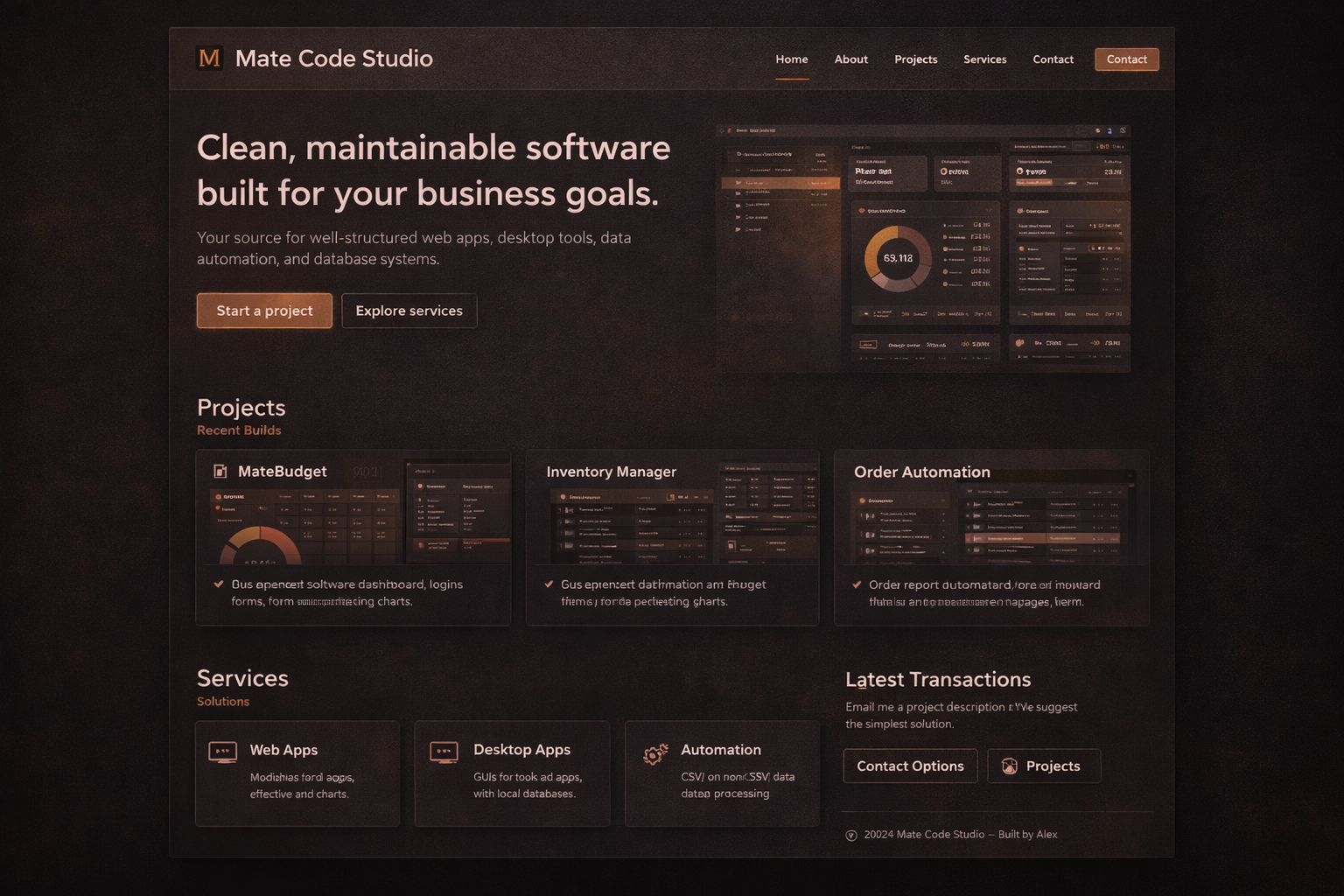This screenshot has height=896, width=1344.
Task: Switch to the Home navigation tab
Action: 791,59
